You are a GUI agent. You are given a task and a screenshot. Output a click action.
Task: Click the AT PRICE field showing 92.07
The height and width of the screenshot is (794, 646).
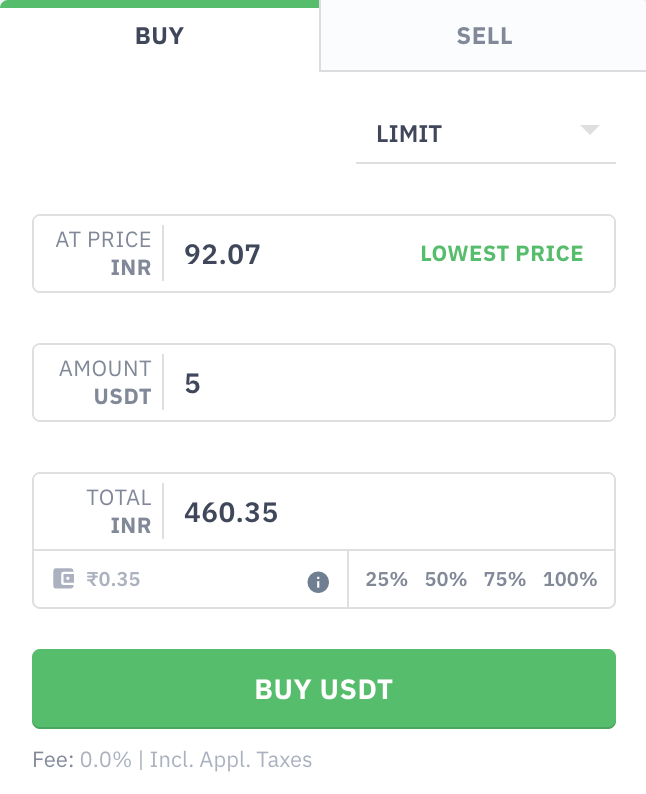pos(290,254)
